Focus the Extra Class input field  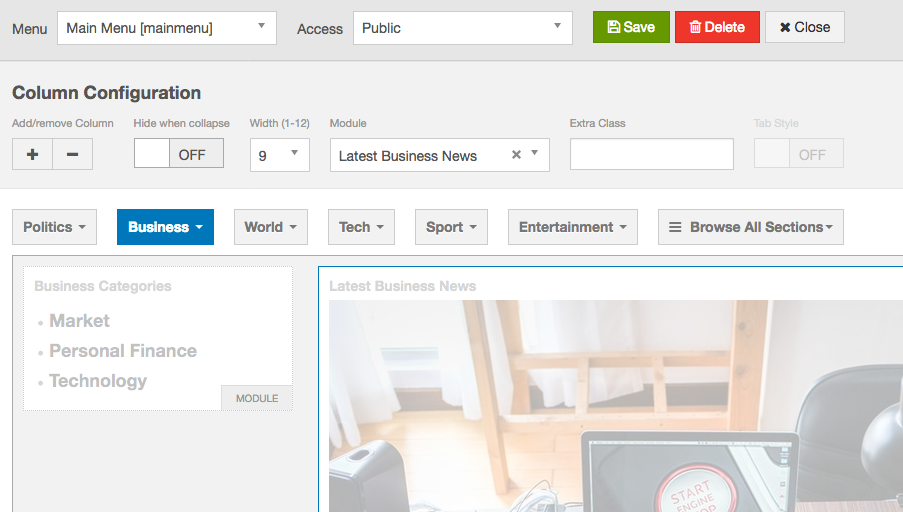(651, 154)
